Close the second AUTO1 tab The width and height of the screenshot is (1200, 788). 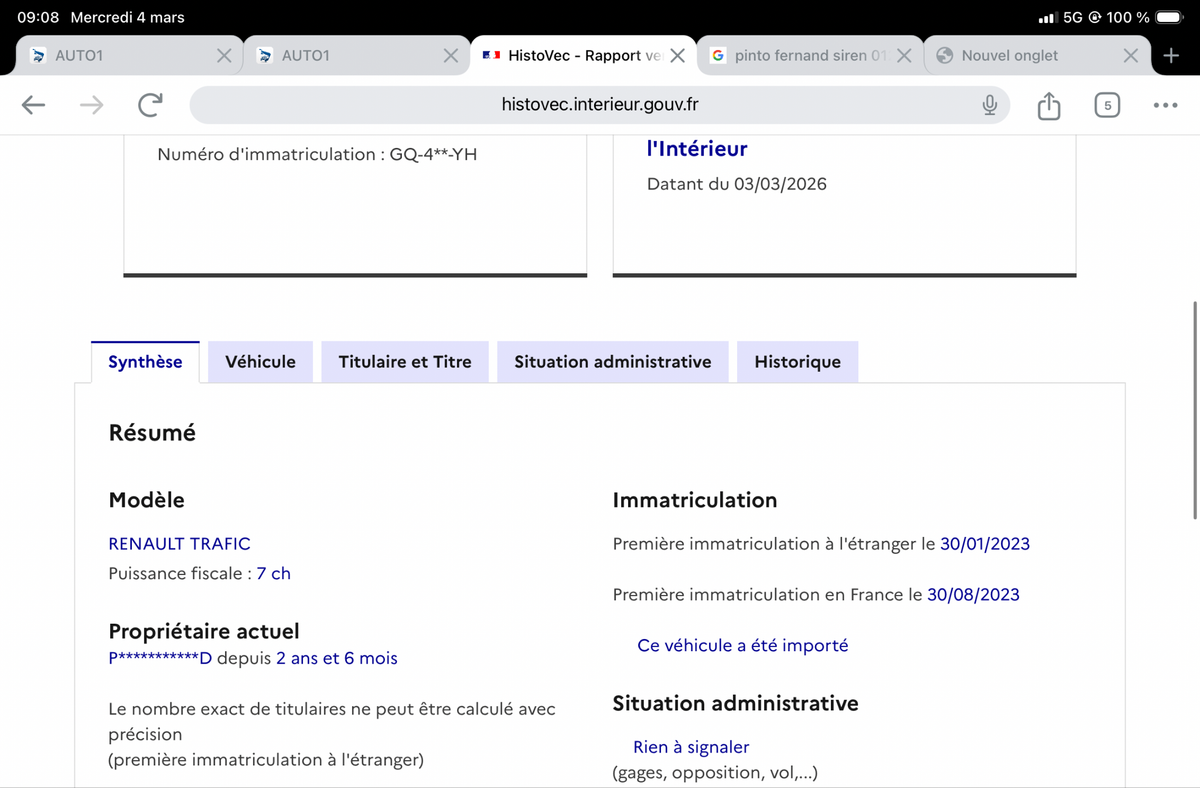(x=451, y=56)
